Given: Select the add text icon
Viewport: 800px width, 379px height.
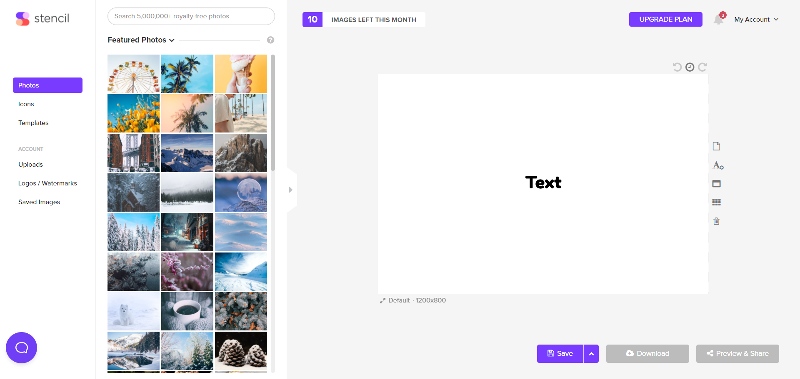Looking at the screenshot, I should coord(718,165).
